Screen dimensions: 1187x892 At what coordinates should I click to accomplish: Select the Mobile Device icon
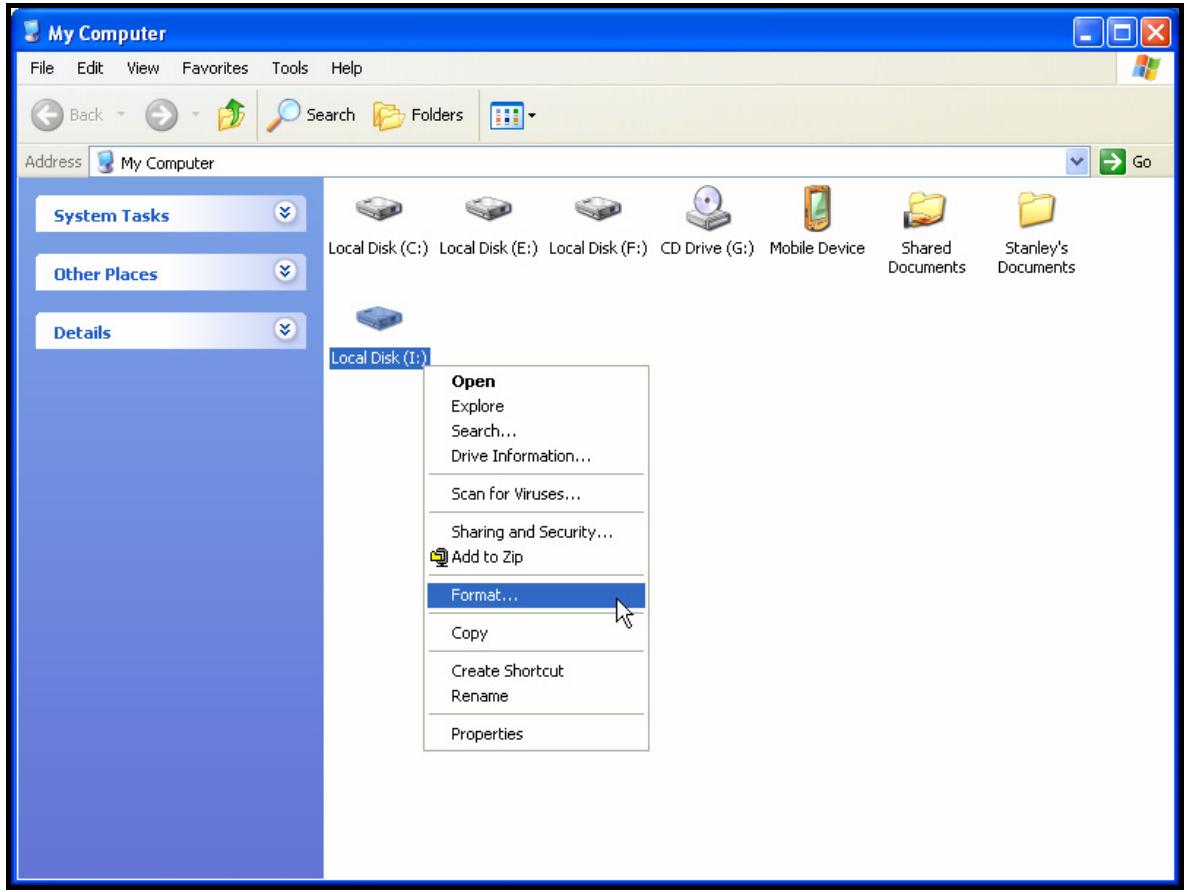click(x=817, y=207)
